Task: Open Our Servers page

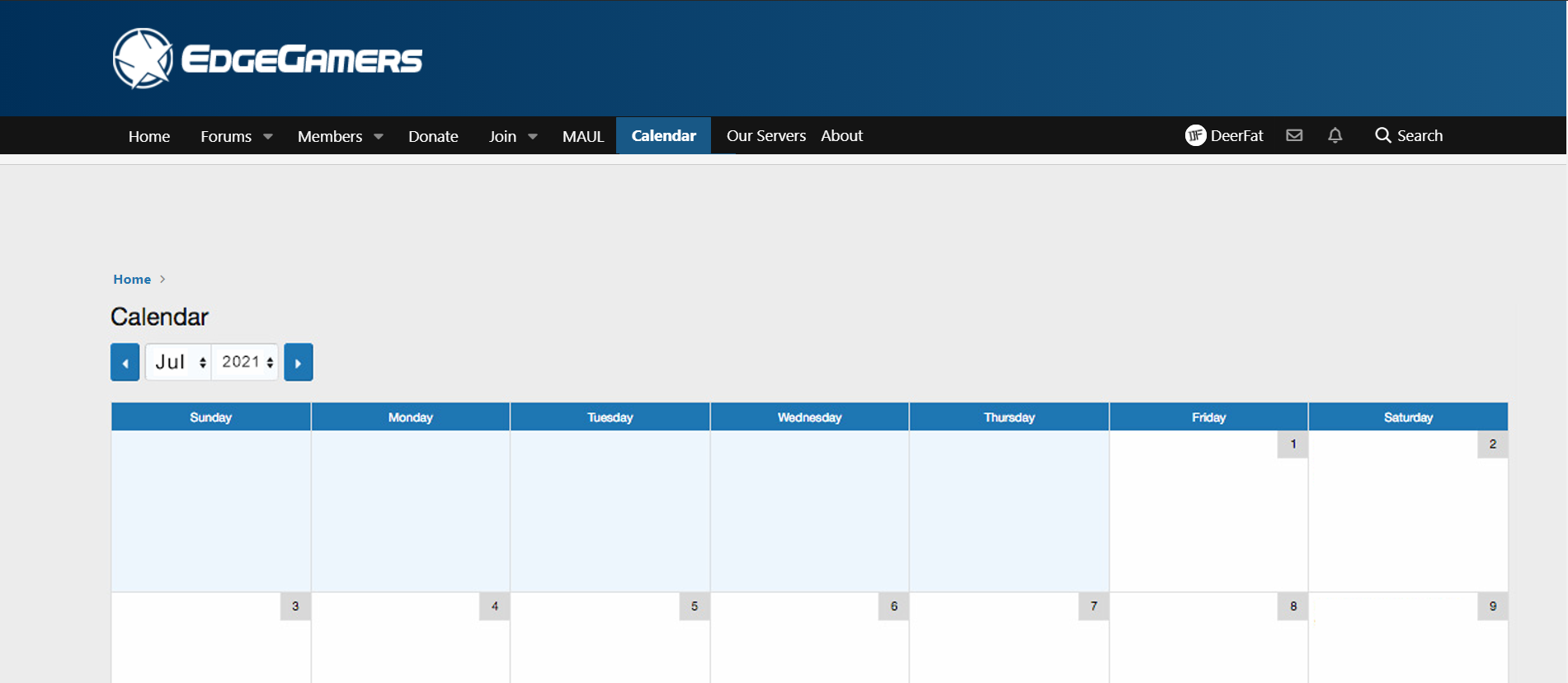Action: pos(766,135)
